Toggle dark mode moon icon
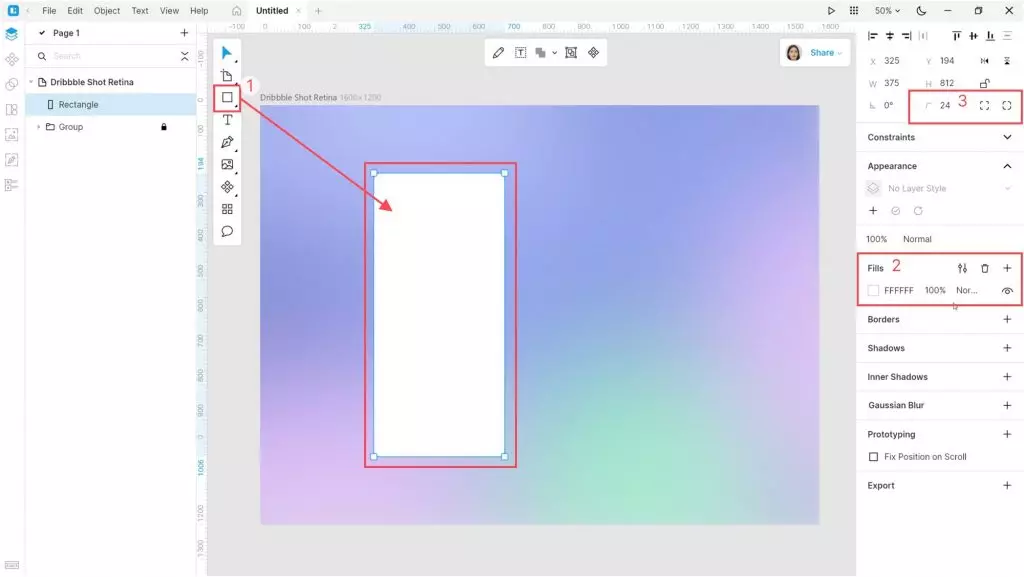 tap(921, 11)
